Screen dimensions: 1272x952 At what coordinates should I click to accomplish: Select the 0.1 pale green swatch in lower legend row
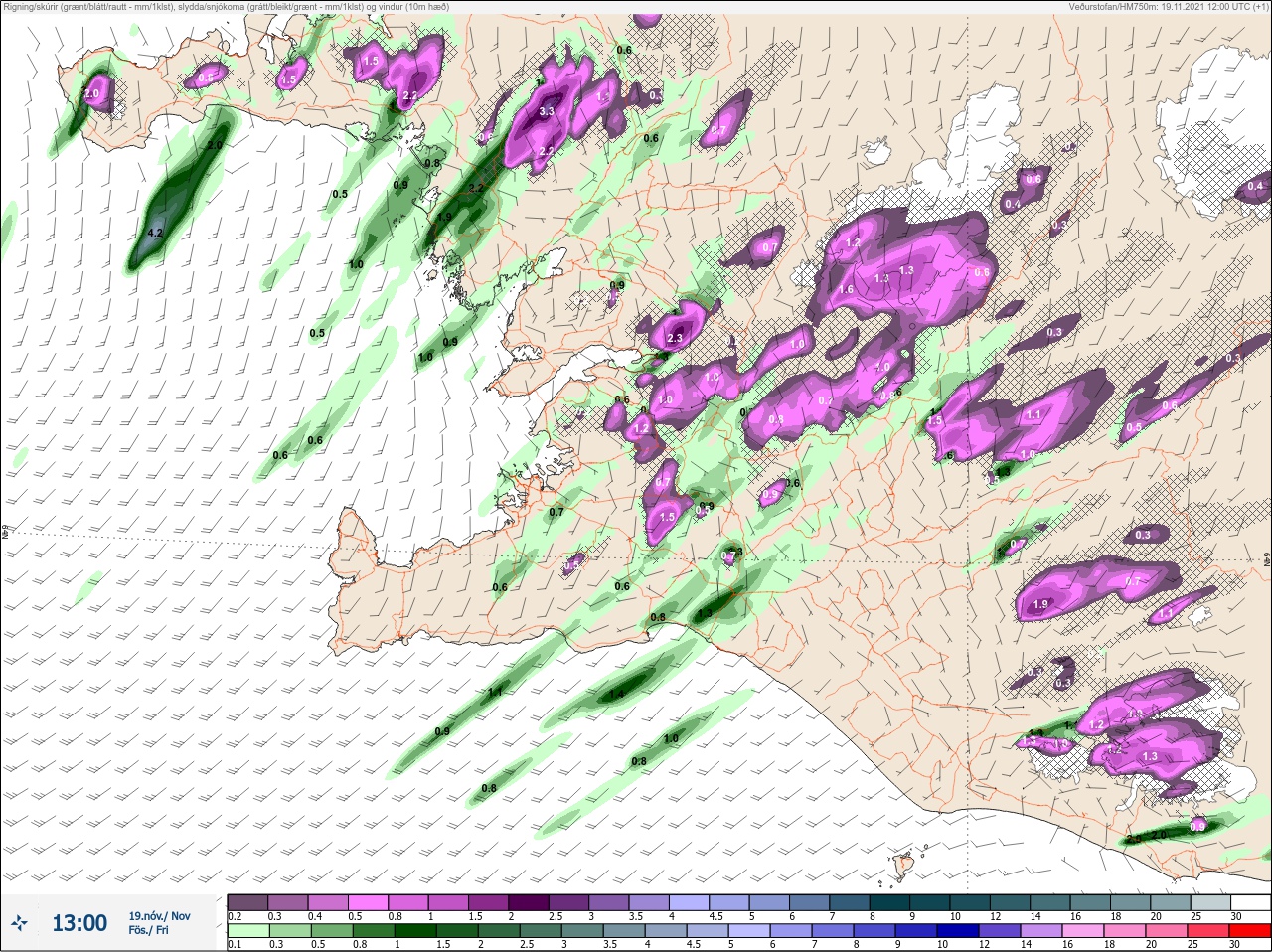(x=247, y=930)
